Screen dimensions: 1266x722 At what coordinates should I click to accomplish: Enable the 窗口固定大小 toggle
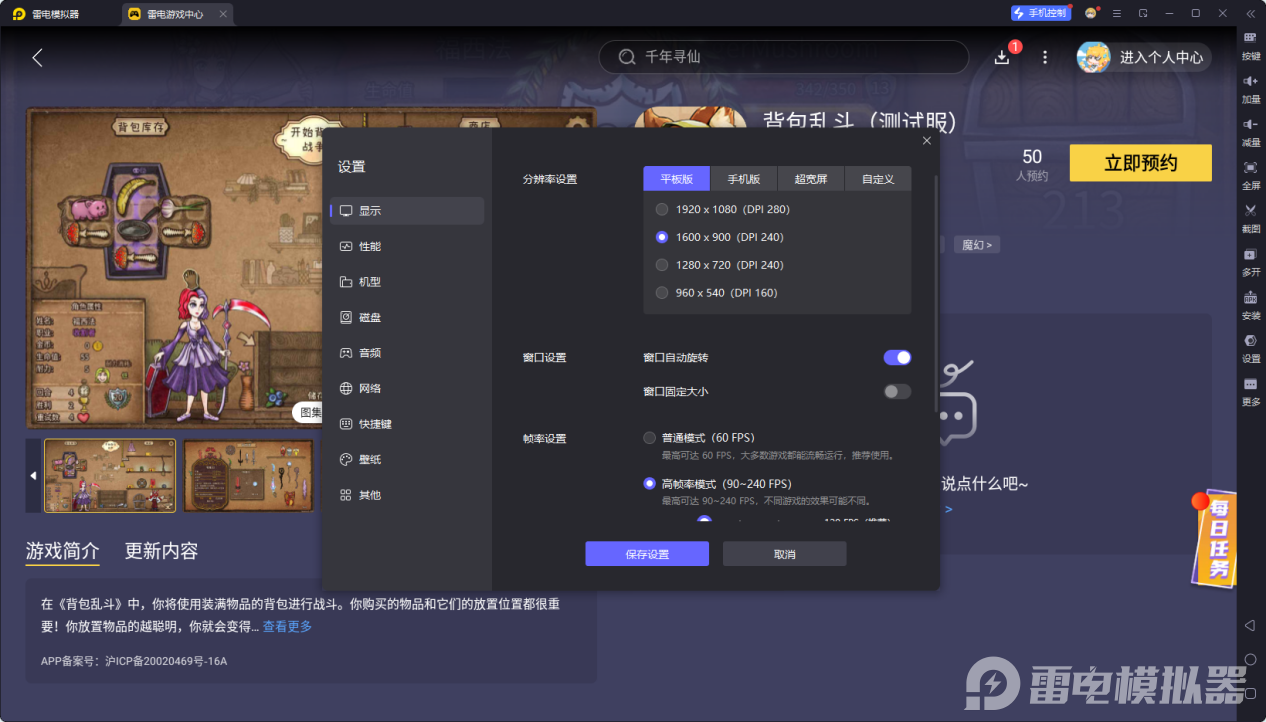(897, 393)
